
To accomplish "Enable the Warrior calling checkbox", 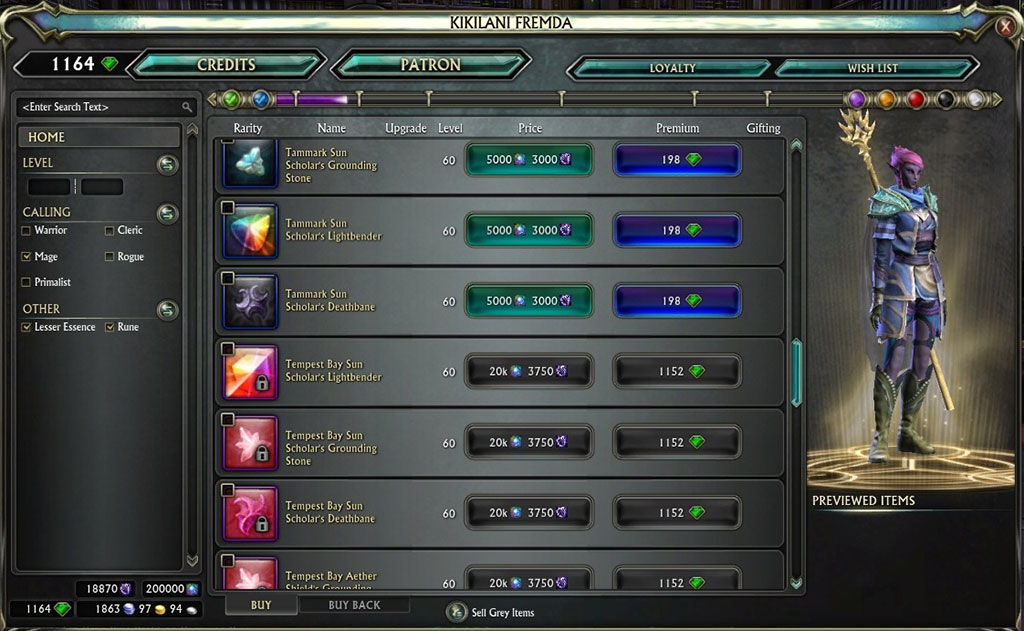I will 26,231.
